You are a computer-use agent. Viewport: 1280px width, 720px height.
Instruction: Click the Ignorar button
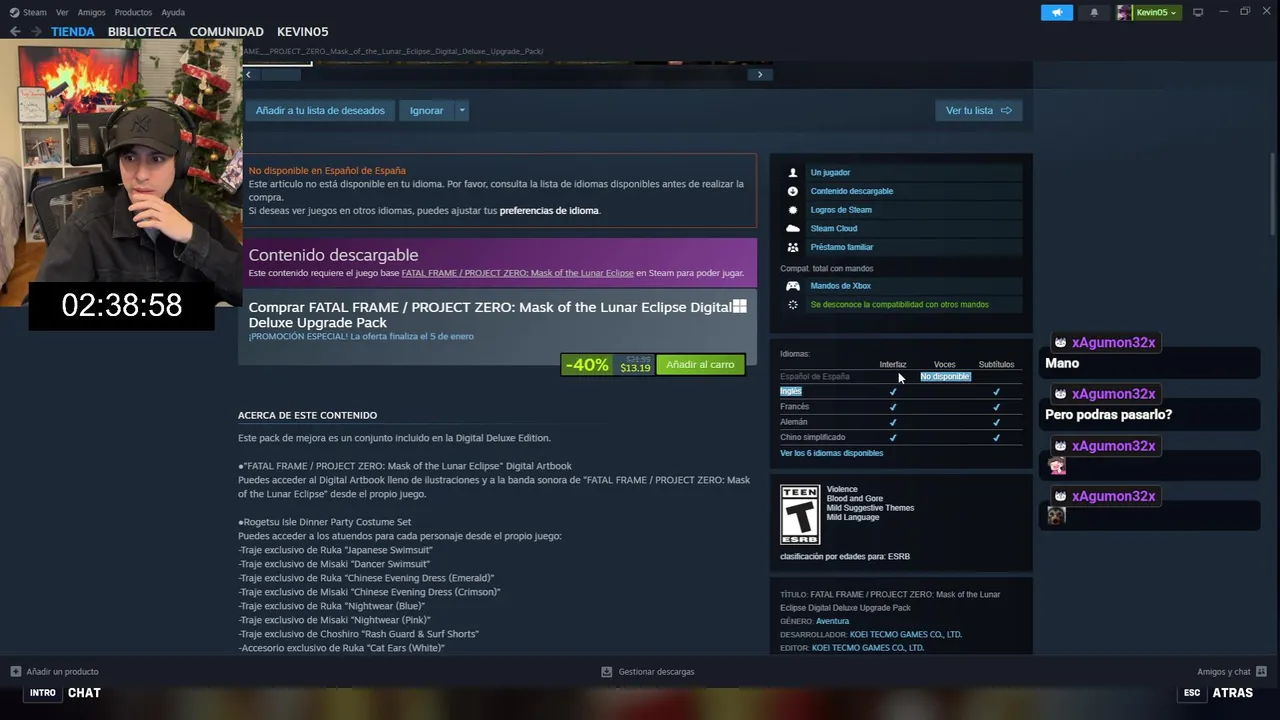click(x=426, y=111)
